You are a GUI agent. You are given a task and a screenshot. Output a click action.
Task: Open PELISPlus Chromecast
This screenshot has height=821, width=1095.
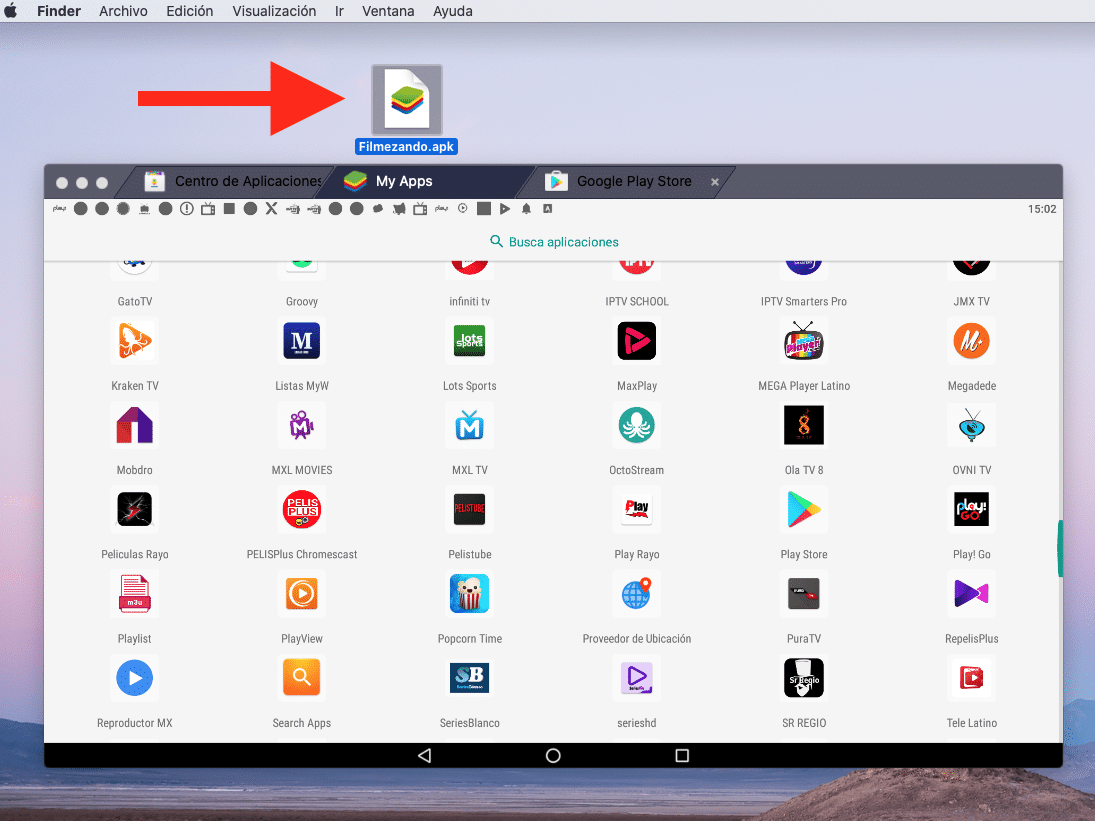coord(302,509)
